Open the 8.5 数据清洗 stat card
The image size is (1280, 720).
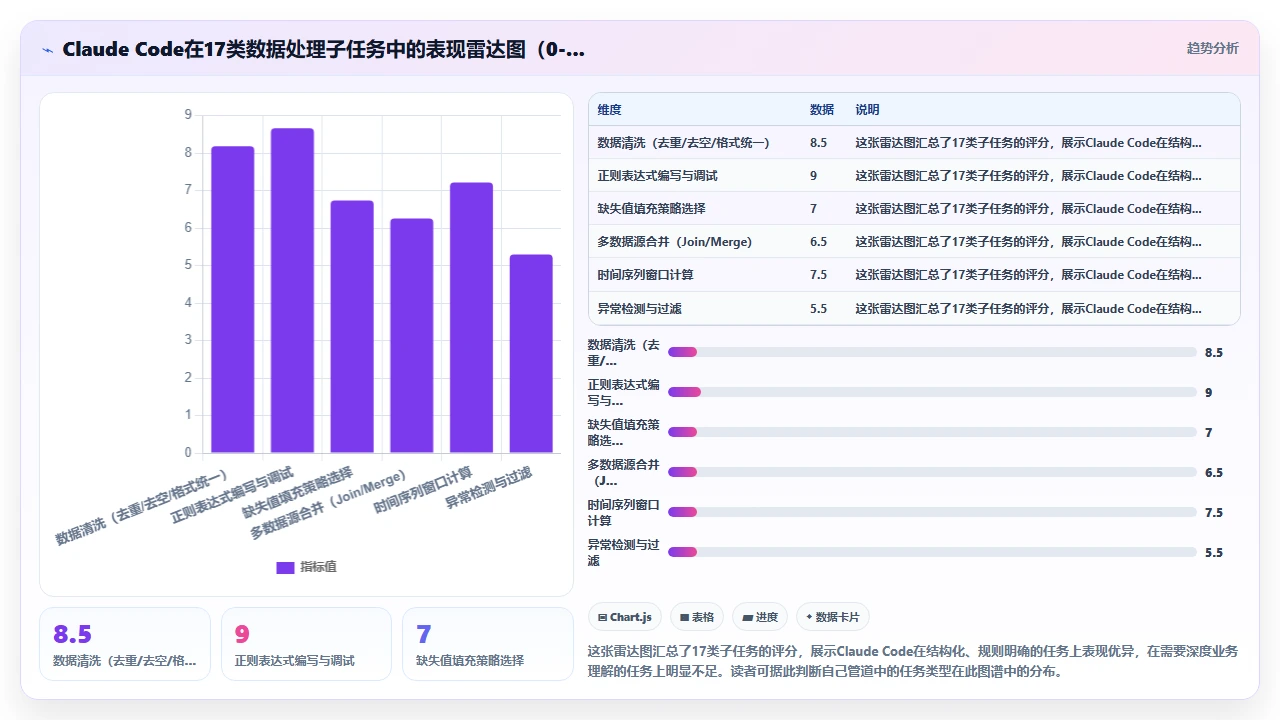click(x=125, y=644)
